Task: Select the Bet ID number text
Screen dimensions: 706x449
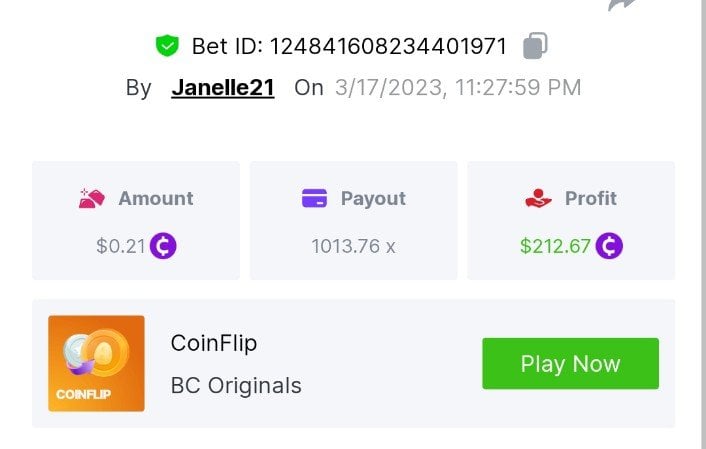Action: pyautogui.click(x=349, y=46)
